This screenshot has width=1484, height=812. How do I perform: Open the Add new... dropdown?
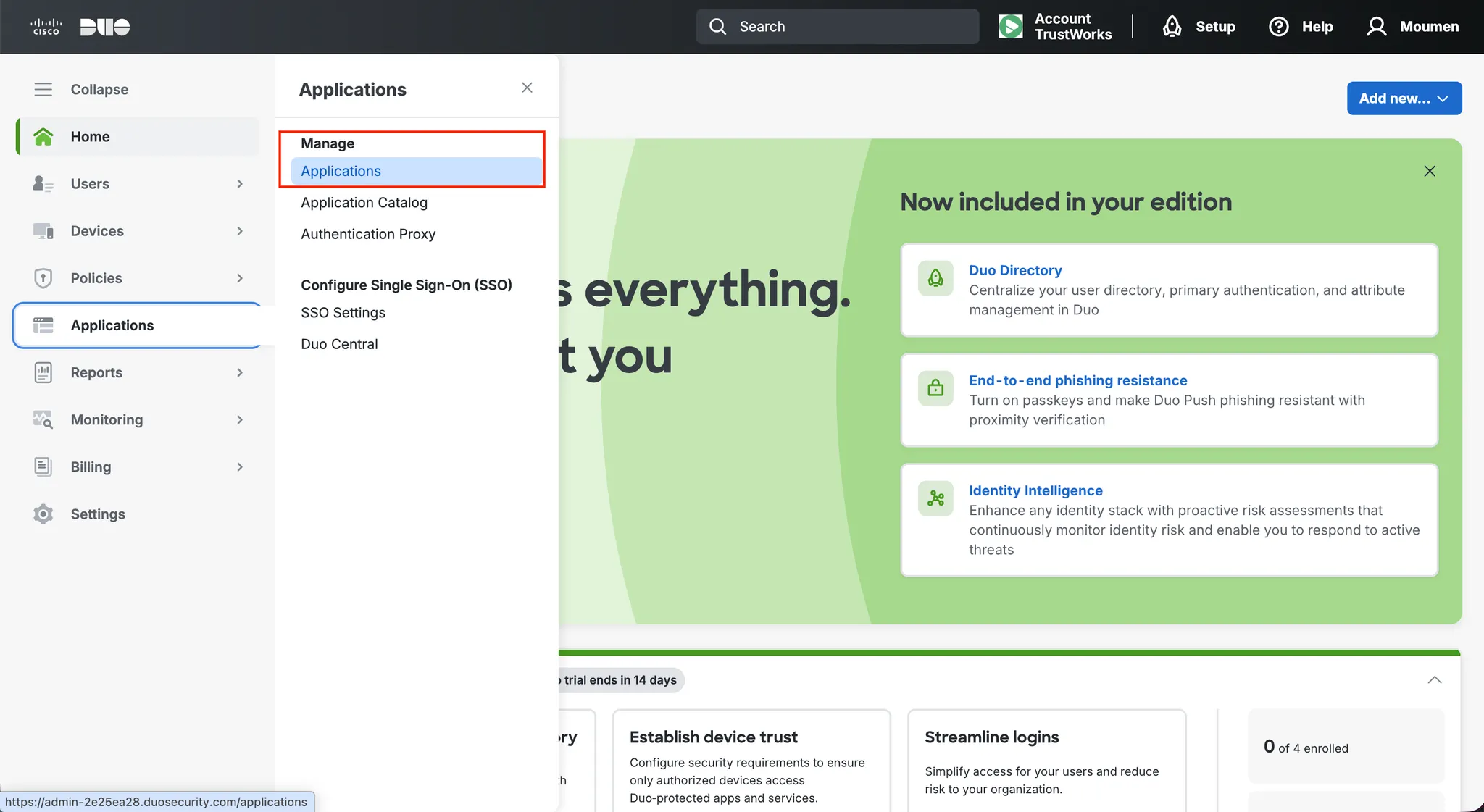(1404, 99)
